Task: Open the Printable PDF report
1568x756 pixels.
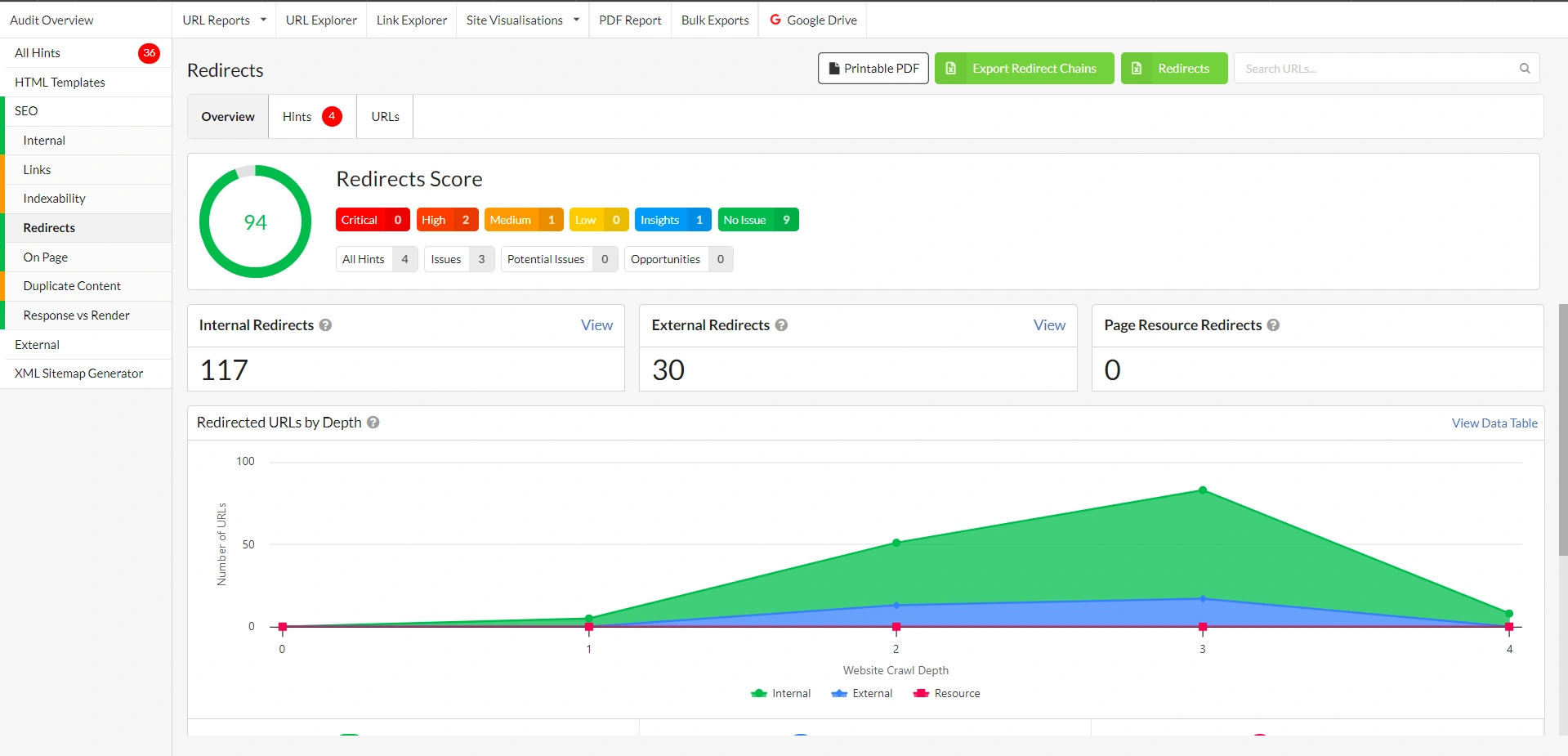Action: click(x=872, y=68)
